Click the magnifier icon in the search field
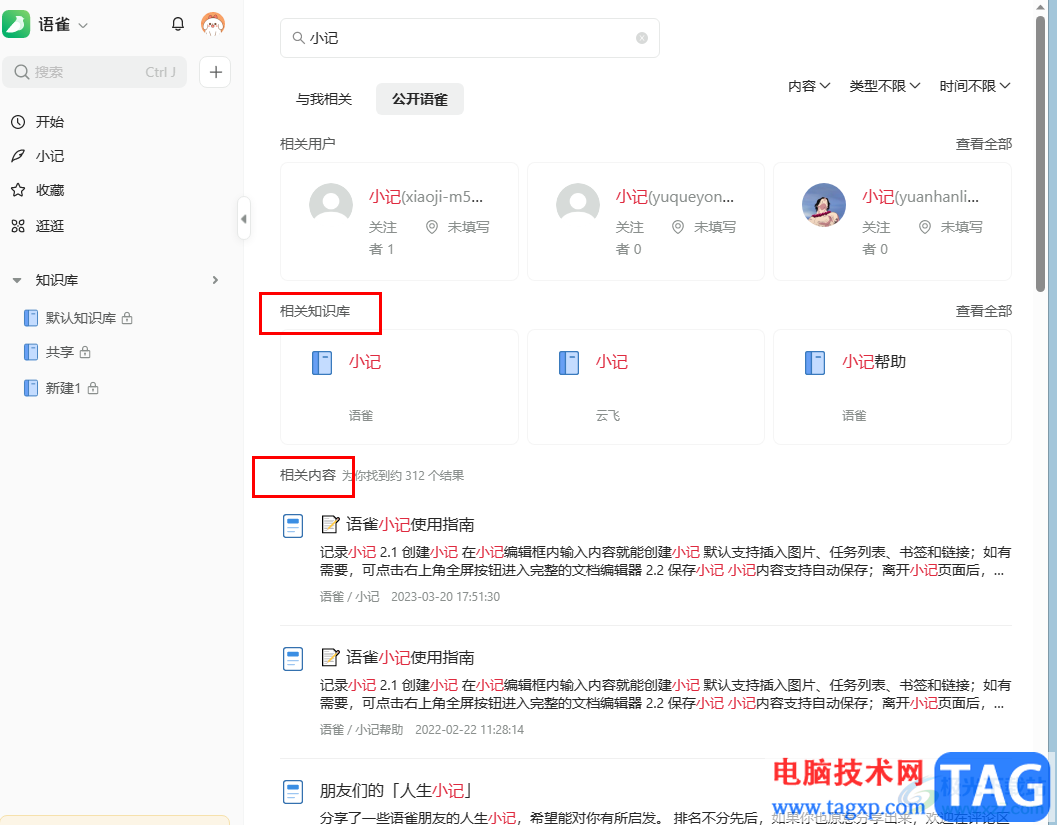Screen dimensions: 1057x825 pos(298,38)
